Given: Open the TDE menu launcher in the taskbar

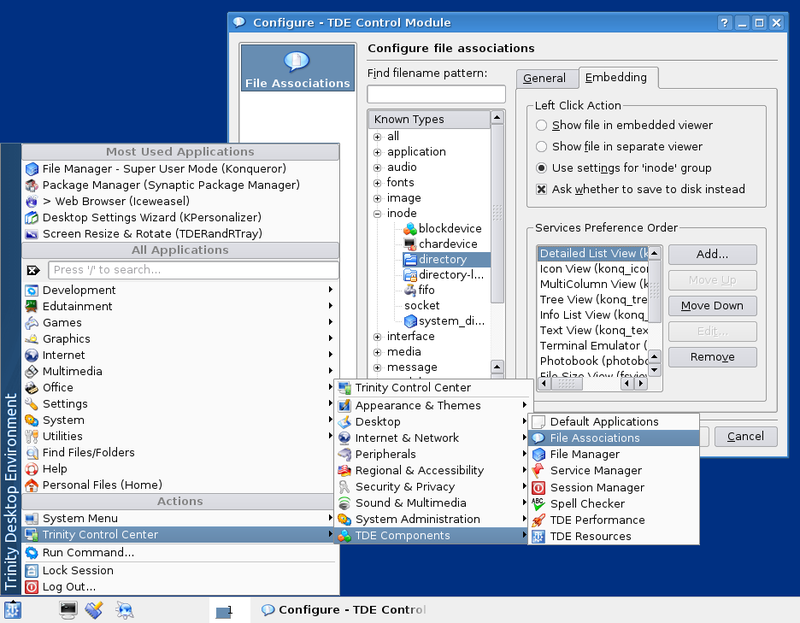Looking at the screenshot, I should (x=12, y=610).
